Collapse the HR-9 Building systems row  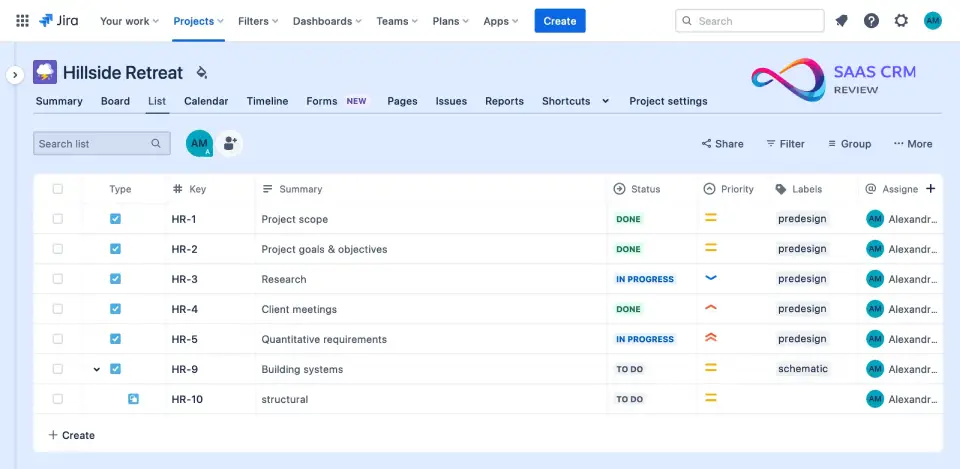[97, 370]
